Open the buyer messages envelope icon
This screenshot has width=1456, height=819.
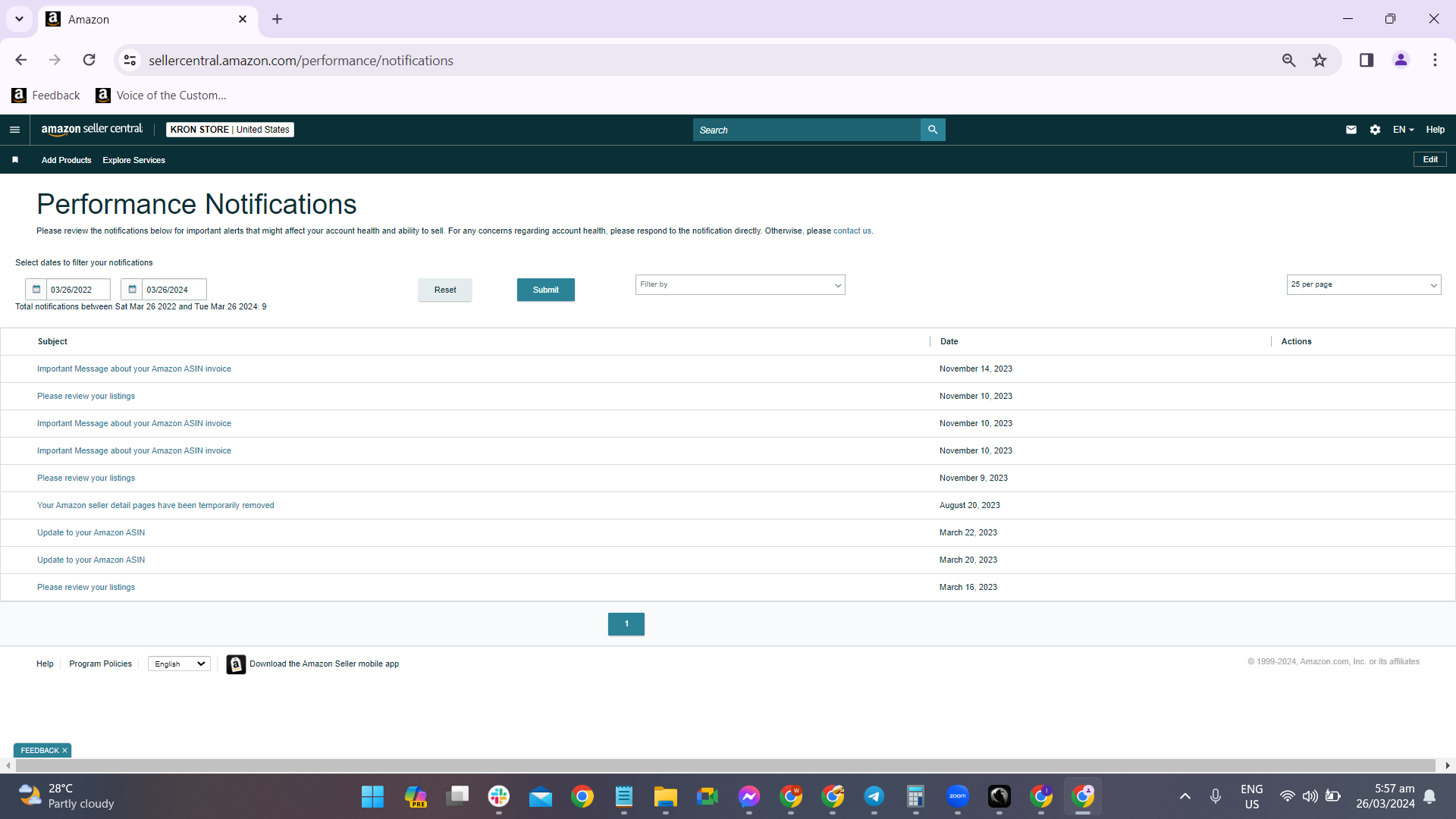click(x=1351, y=130)
